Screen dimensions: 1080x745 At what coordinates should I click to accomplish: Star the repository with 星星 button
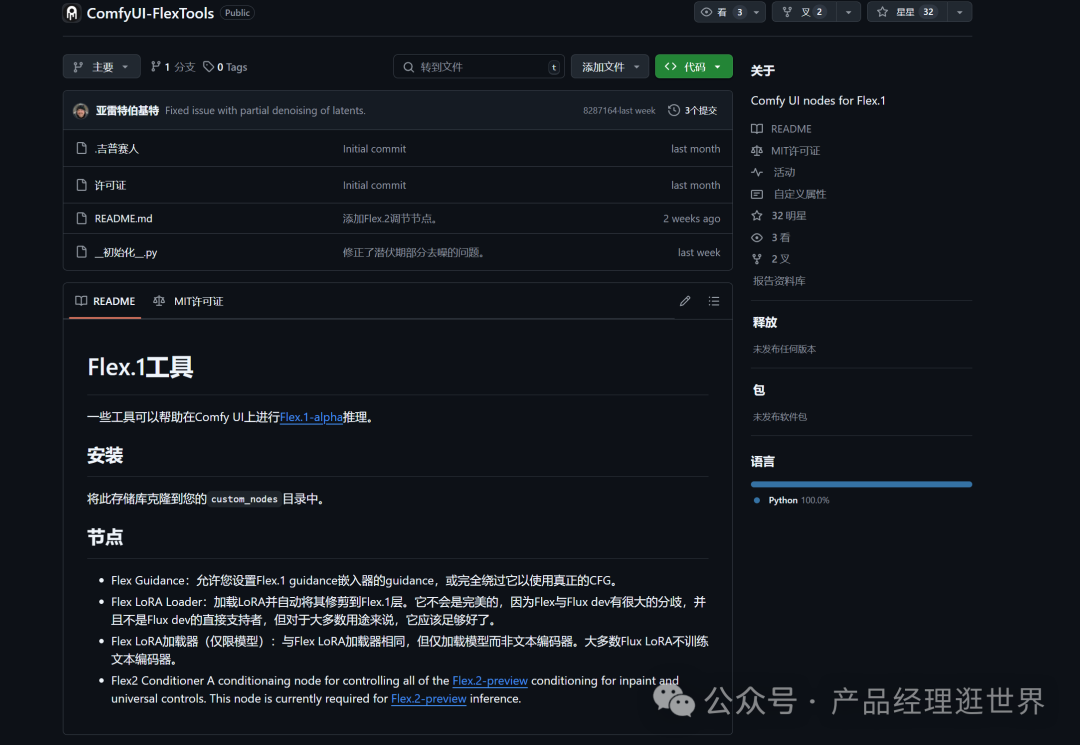pos(907,12)
